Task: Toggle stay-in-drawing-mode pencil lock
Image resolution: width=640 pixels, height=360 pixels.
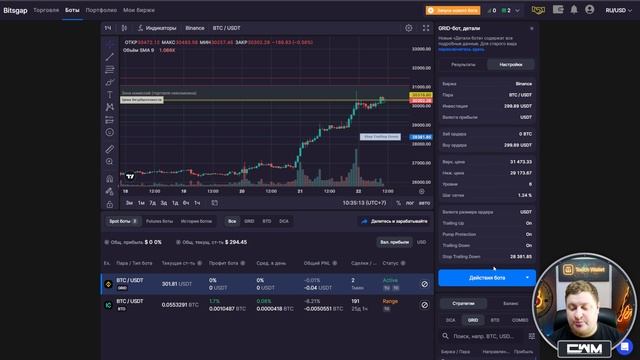Action: coord(109,191)
